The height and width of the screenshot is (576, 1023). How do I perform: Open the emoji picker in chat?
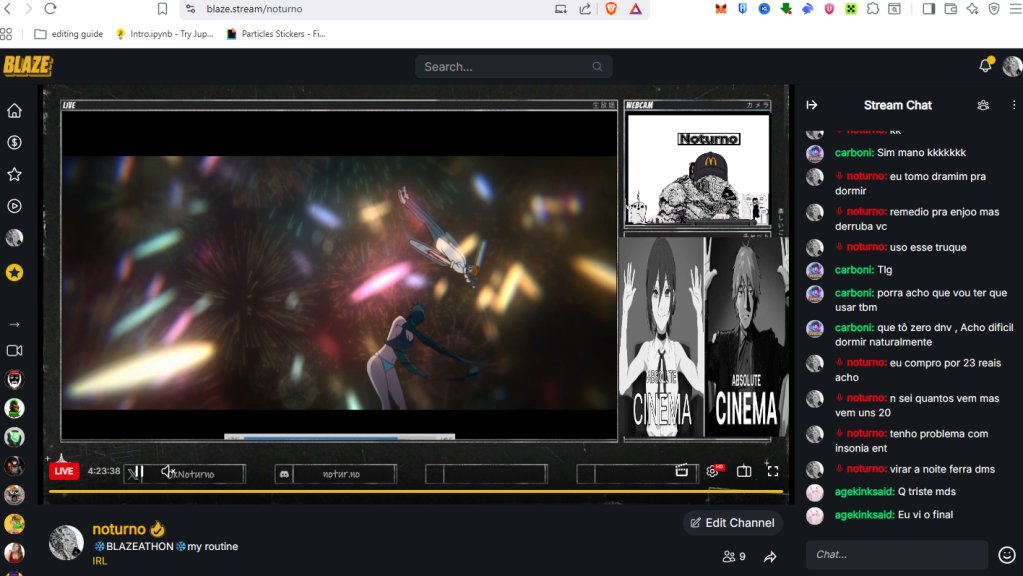point(1007,554)
